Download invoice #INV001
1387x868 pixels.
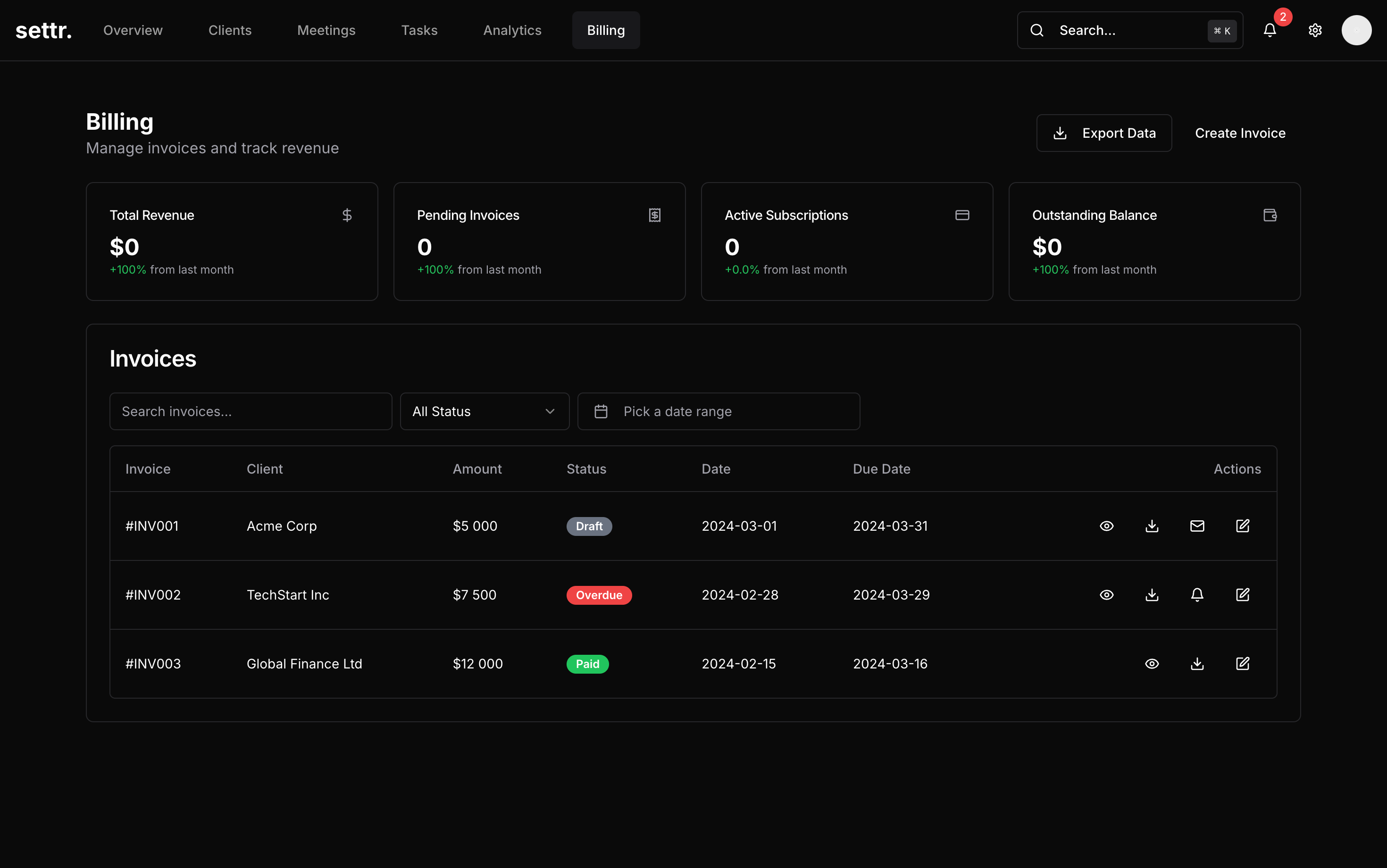pos(1152,526)
